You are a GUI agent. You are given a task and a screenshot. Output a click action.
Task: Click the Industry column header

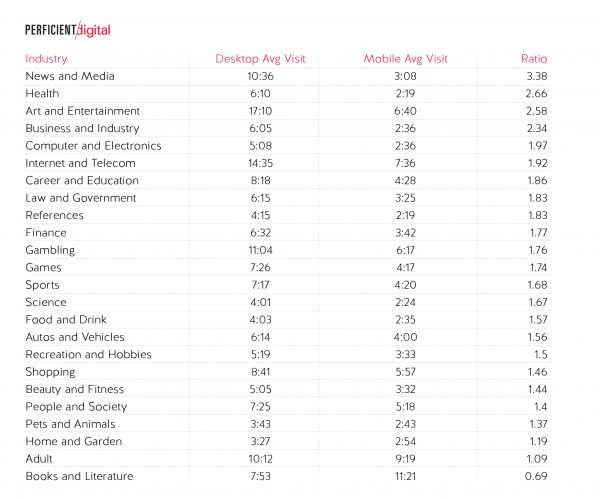[x=46, y=58]
